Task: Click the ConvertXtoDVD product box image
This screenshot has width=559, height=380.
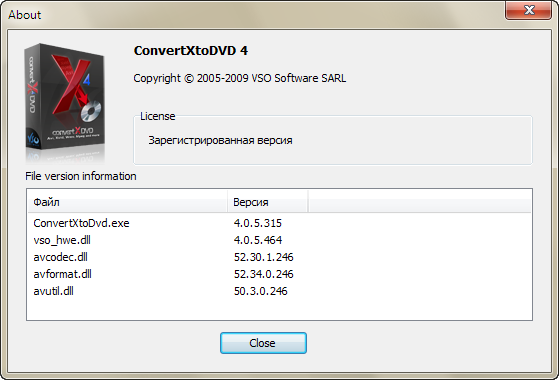Action: click(x=65, y=102)
